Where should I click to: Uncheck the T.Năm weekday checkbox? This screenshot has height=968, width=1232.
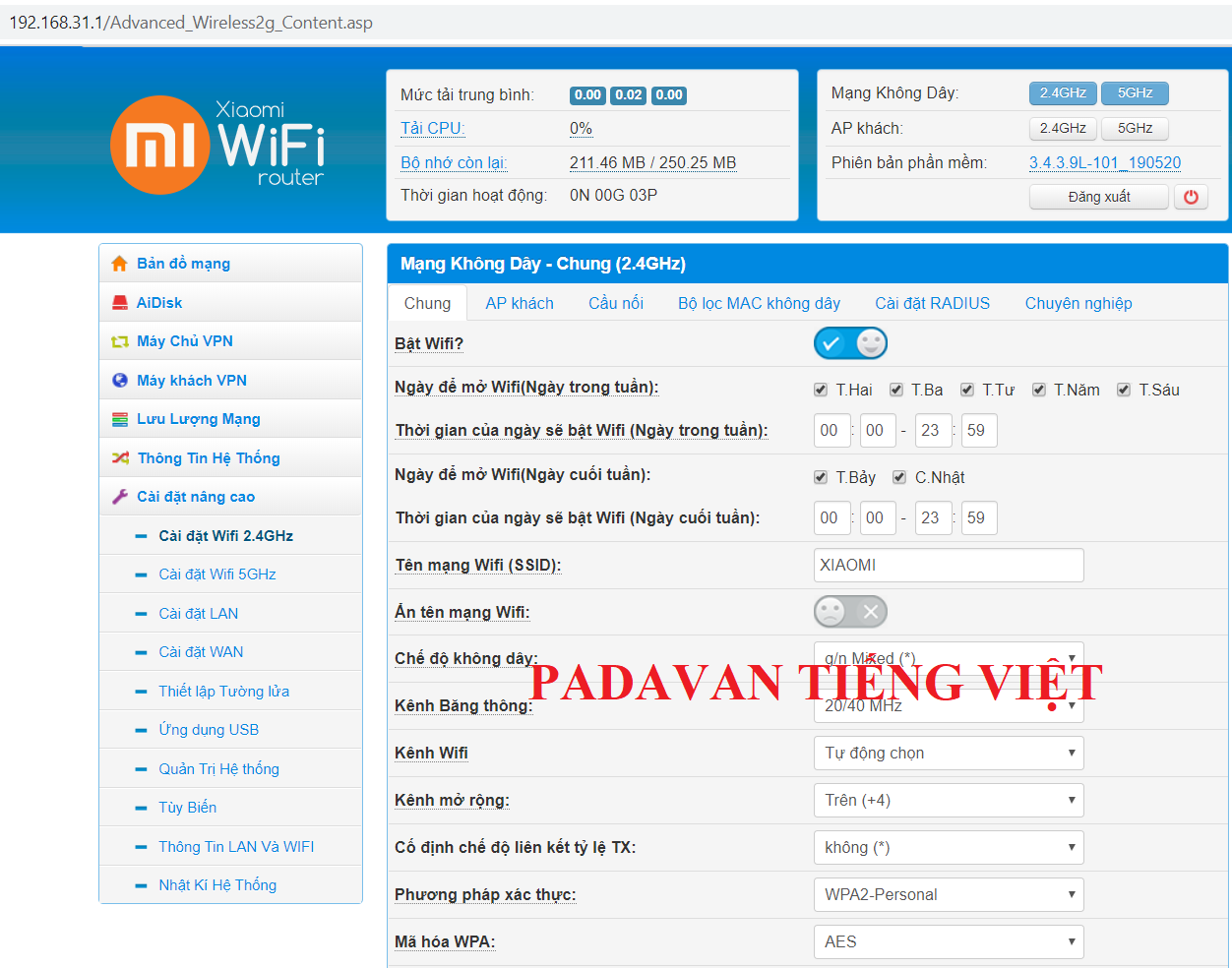coord(1039,391)
